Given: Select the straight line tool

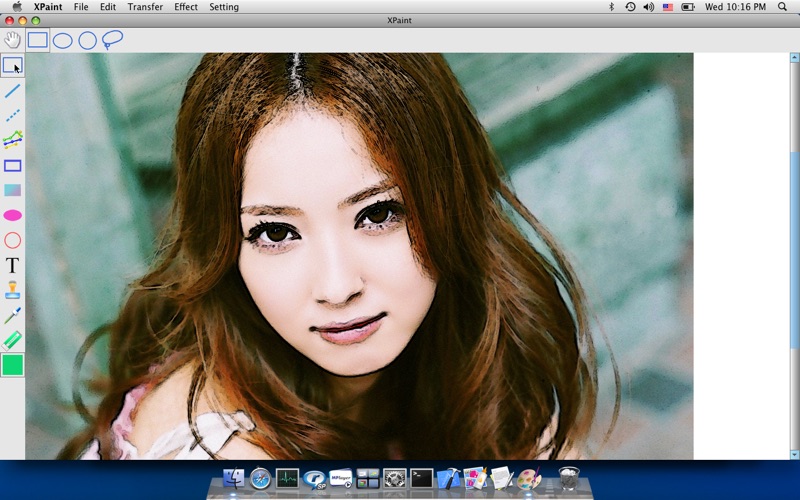Looking at the screenshot, I should 12,91.
